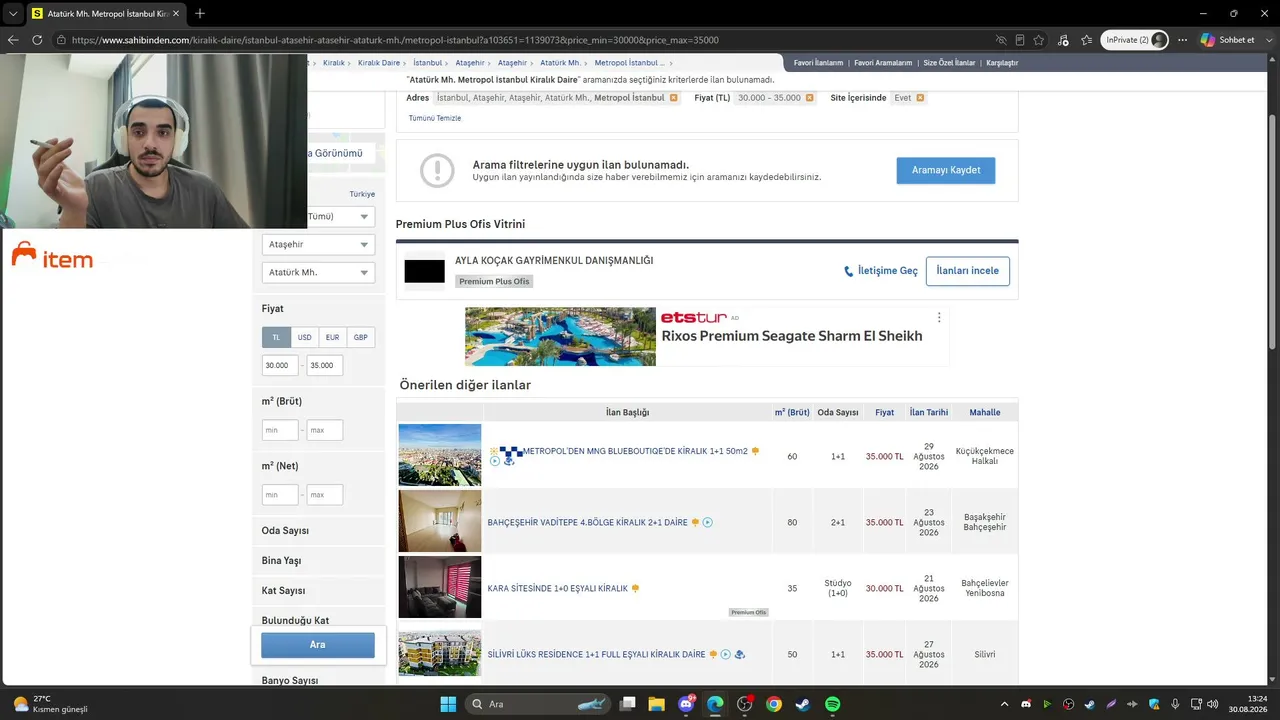This screenshot has width=1280, height=720.
Task: Show hidden system tray icons
Action: point(1005,704)
